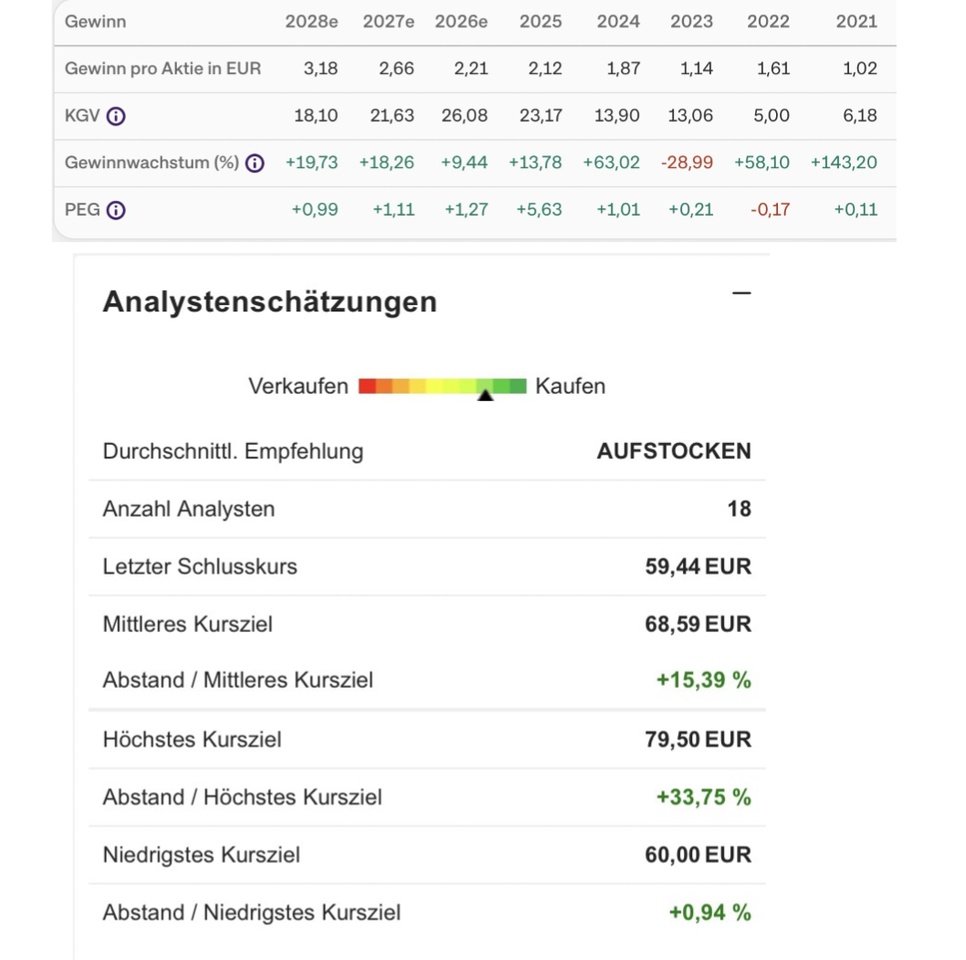Click the info icon beside PEG
The height and width of the screenshot is (960, 966).
[x=116, y=210]
